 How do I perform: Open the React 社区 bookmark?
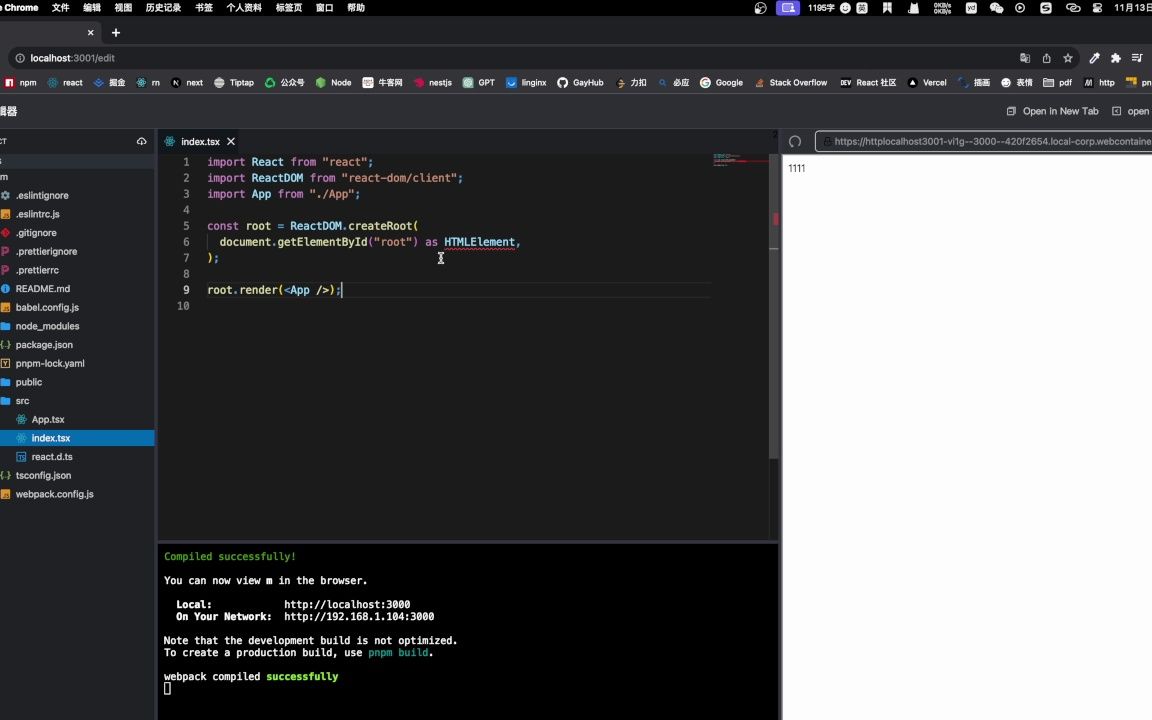[868, 82]
